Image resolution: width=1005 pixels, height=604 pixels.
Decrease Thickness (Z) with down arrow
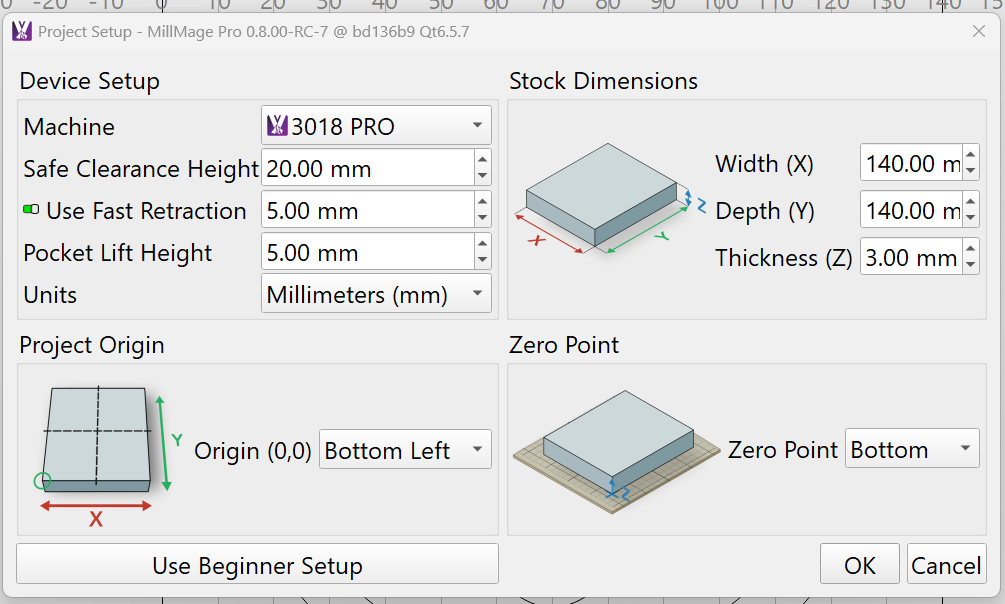[x=971, y=265]
